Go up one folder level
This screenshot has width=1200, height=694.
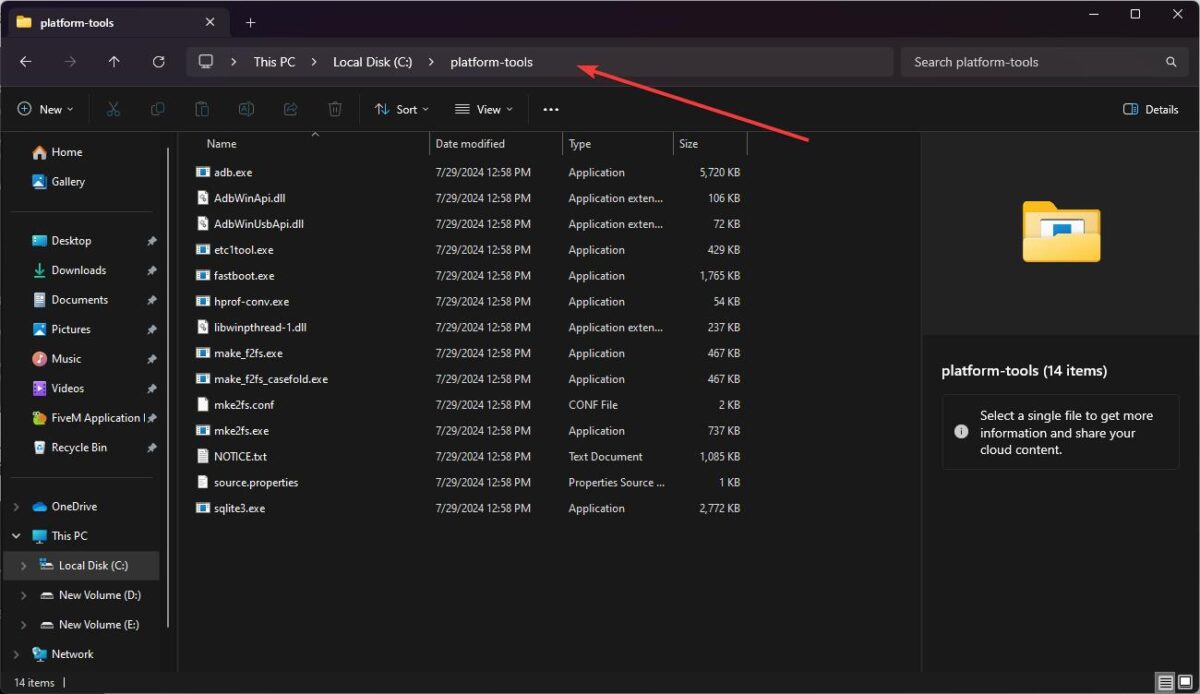(114, 62)
